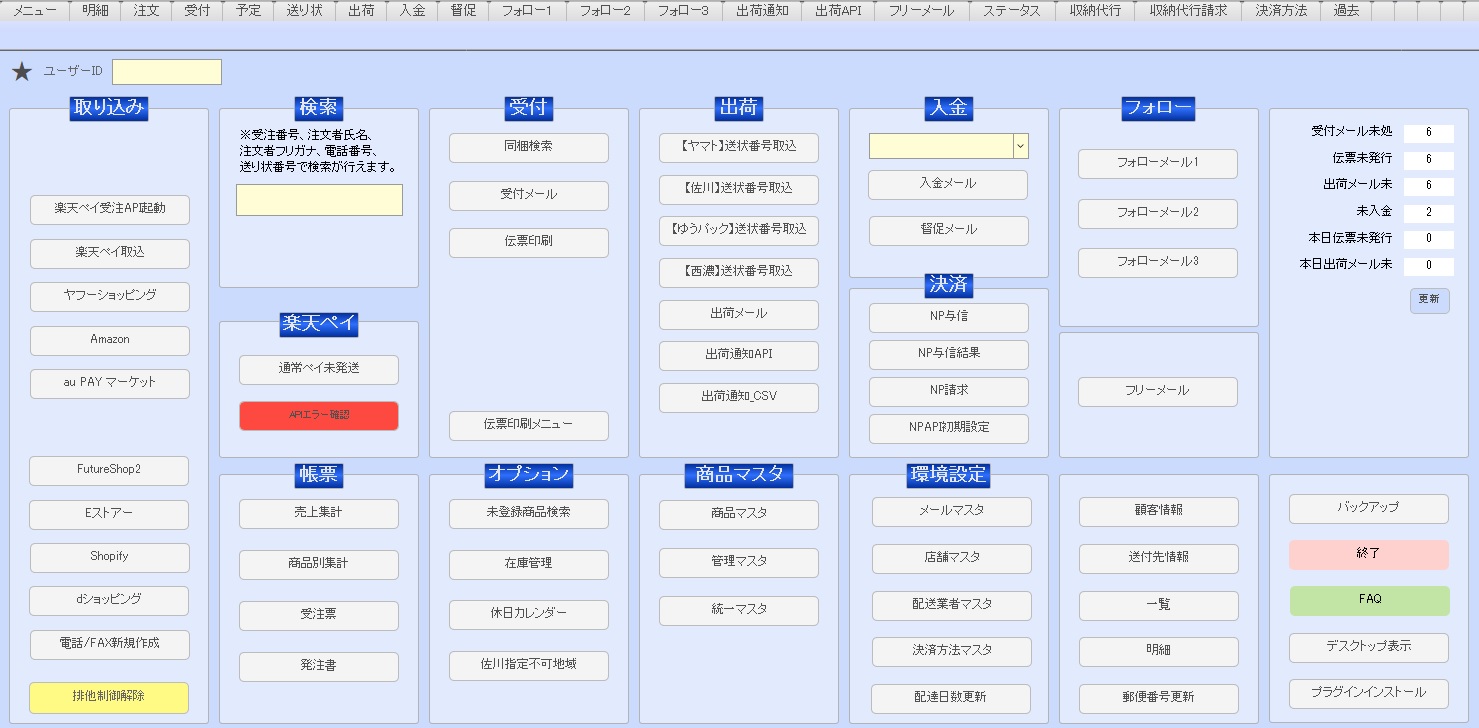Click the 更新 refresh button

point(1429,300)
